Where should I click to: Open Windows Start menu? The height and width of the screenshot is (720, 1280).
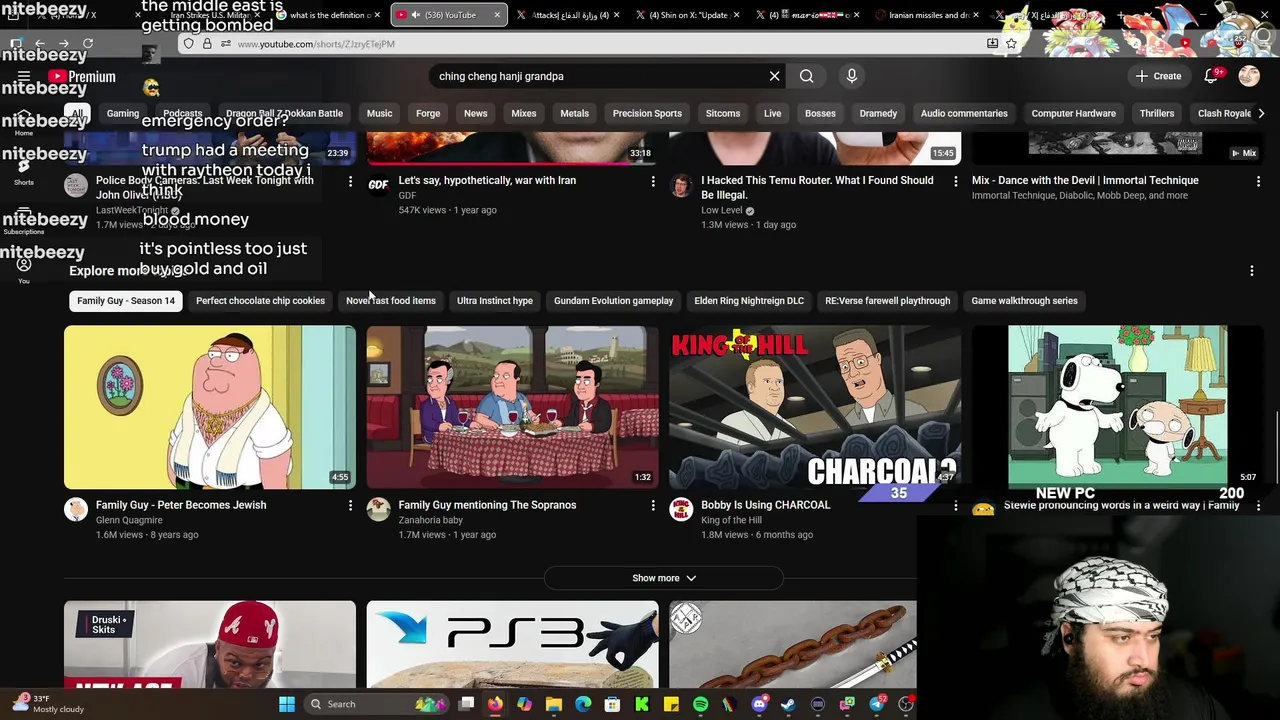pos(287,704)
